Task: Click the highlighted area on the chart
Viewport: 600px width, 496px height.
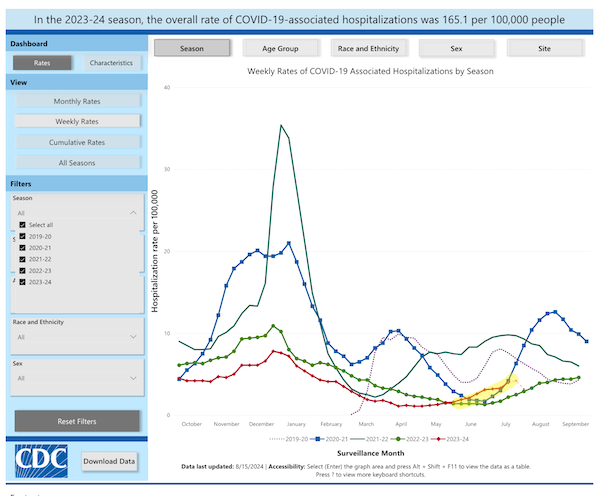Action: click(x=484, y=392)
